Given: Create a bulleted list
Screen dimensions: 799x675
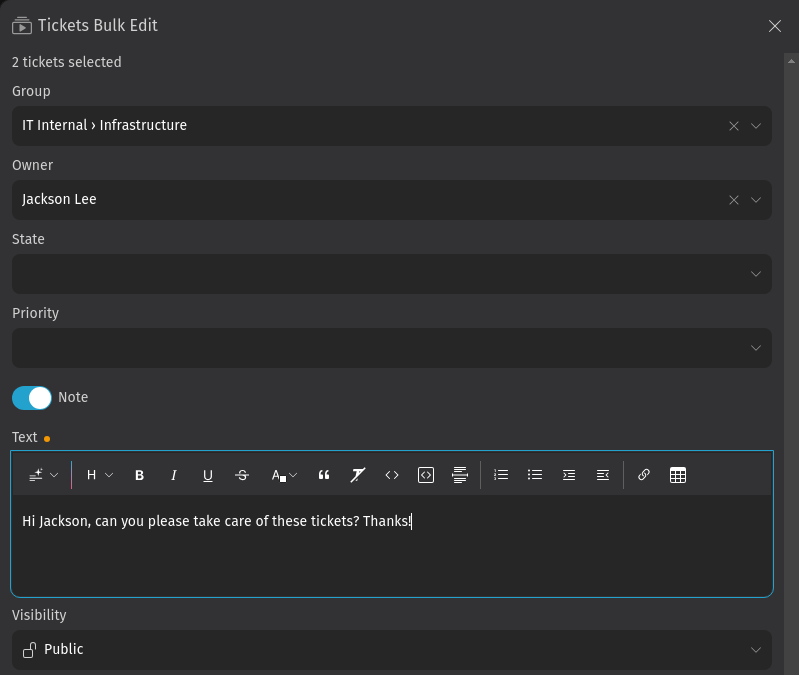Looking at the screenshot, I should point(535,475).
